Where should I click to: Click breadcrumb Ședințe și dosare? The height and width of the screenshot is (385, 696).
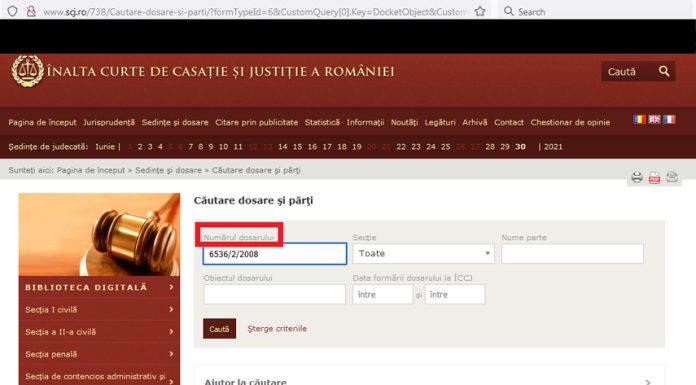168,170
